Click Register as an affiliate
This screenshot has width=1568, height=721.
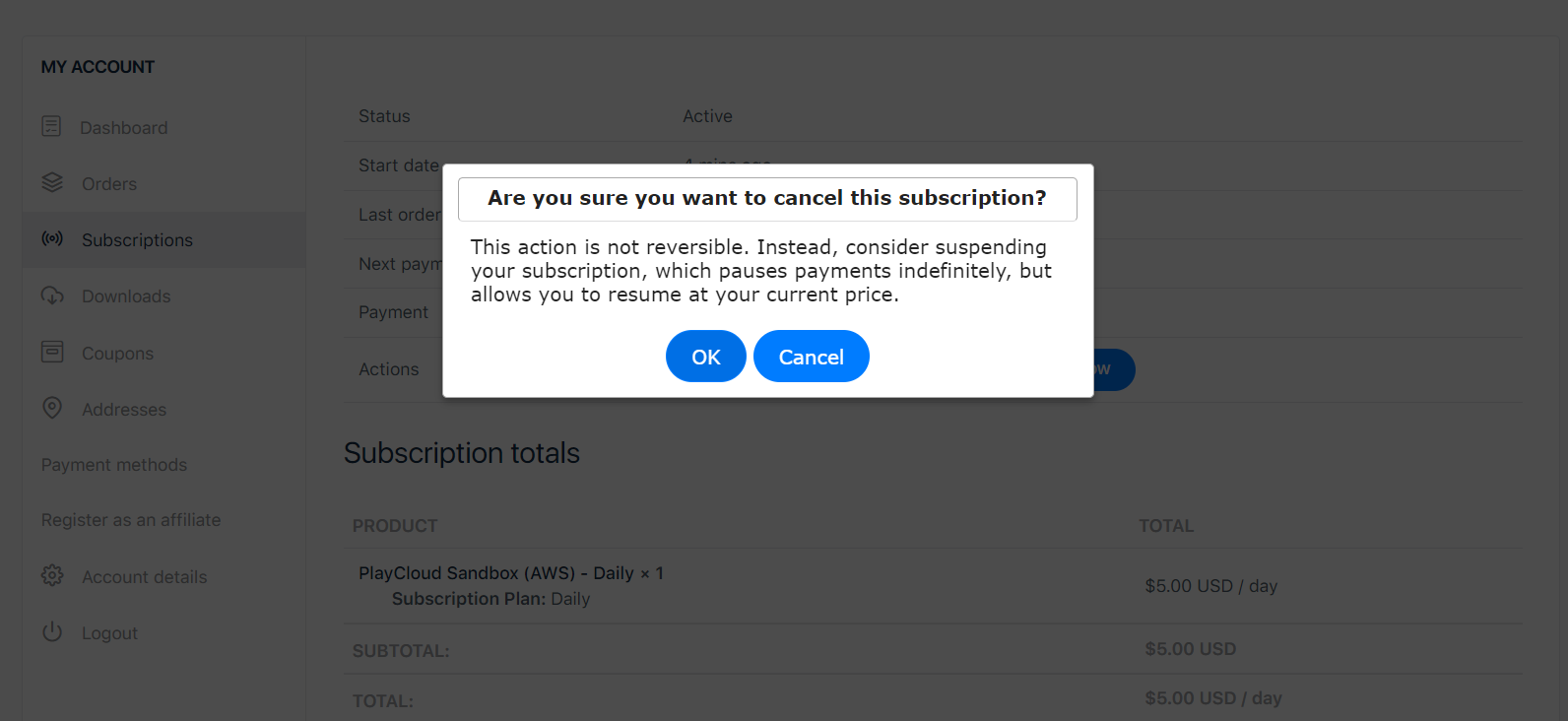click(130, 519)
